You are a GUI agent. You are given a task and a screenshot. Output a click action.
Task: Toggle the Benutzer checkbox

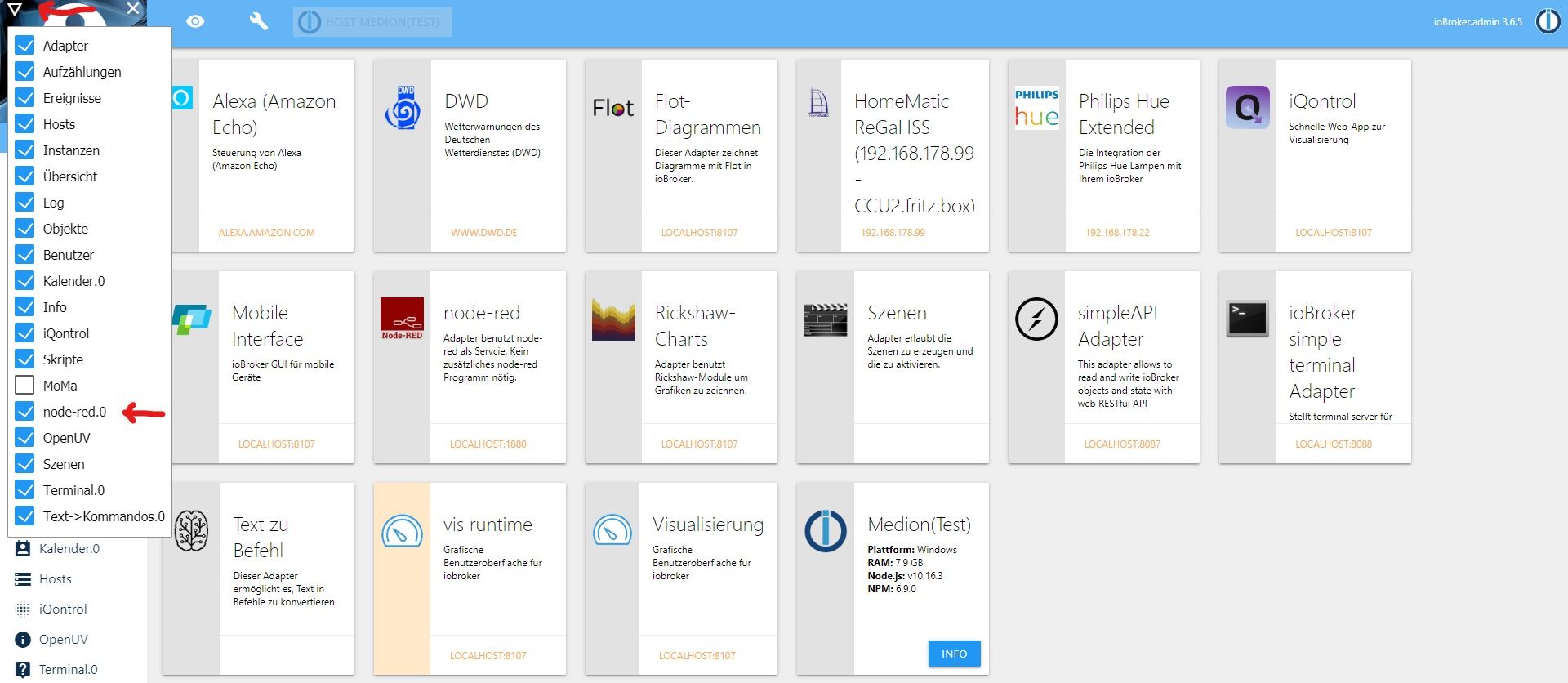tap(25, 255)
